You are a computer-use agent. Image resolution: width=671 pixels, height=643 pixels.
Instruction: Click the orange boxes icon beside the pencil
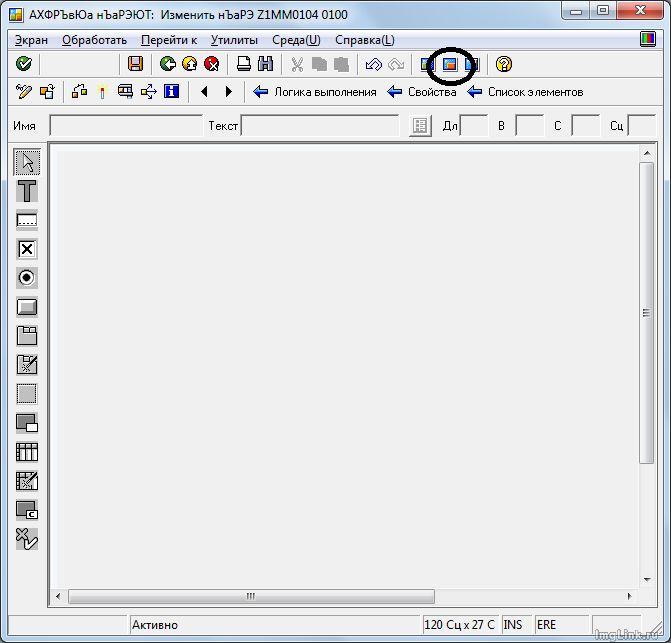pos(47,92)
